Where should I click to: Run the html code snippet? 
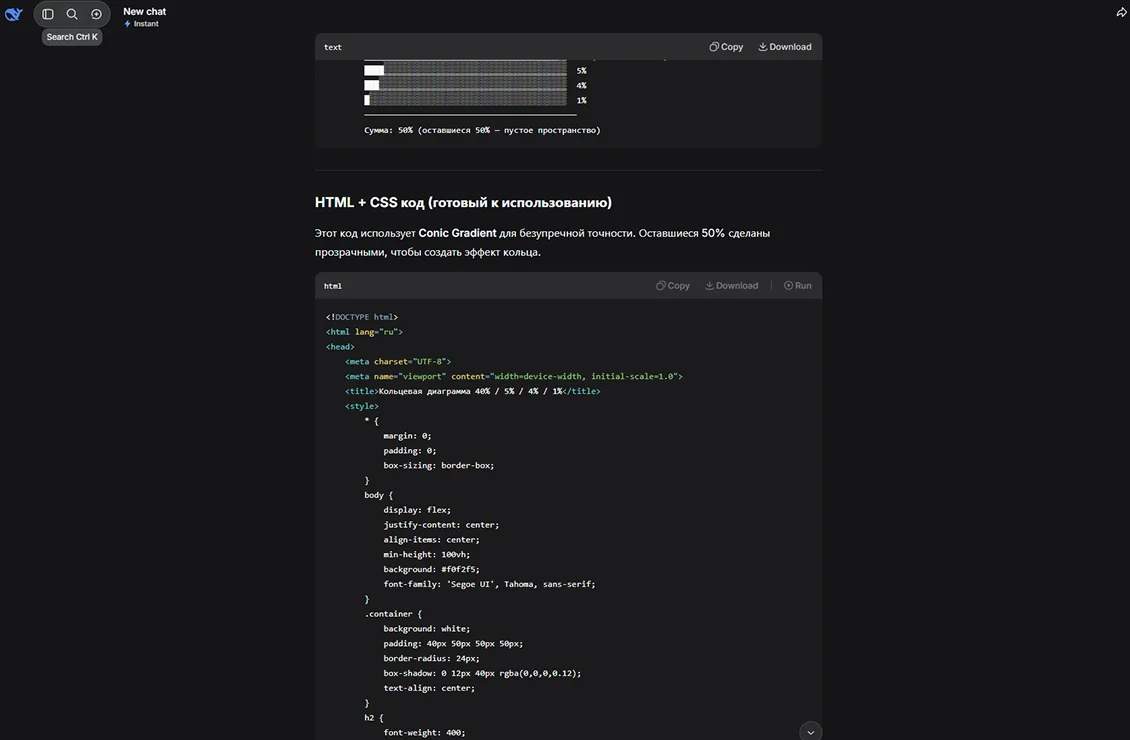[x=798, y=285]
